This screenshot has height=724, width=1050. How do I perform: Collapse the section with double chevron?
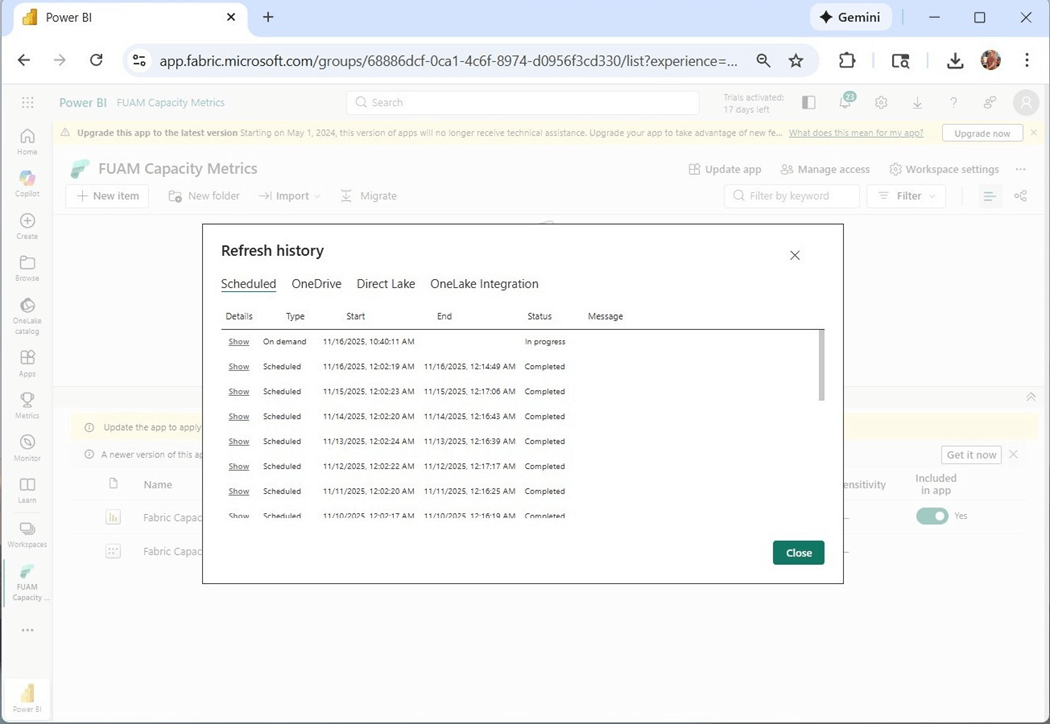[x=1031, y=397]
